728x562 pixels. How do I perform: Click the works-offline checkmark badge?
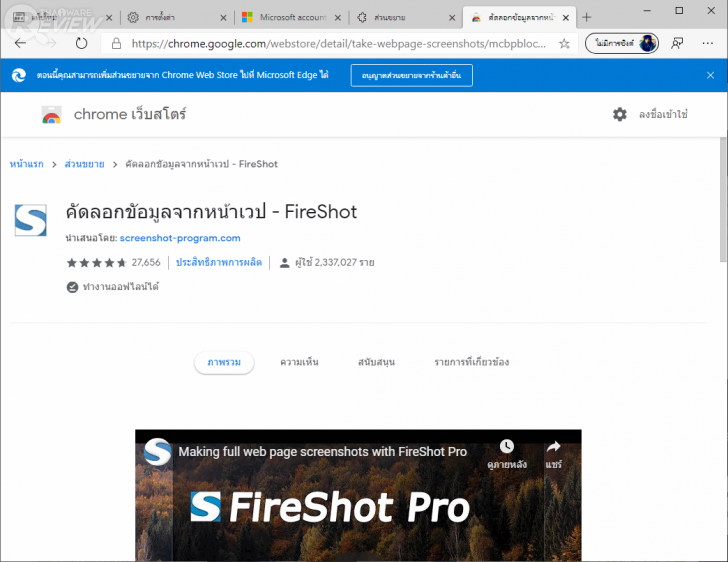click(x=72, y=287)
